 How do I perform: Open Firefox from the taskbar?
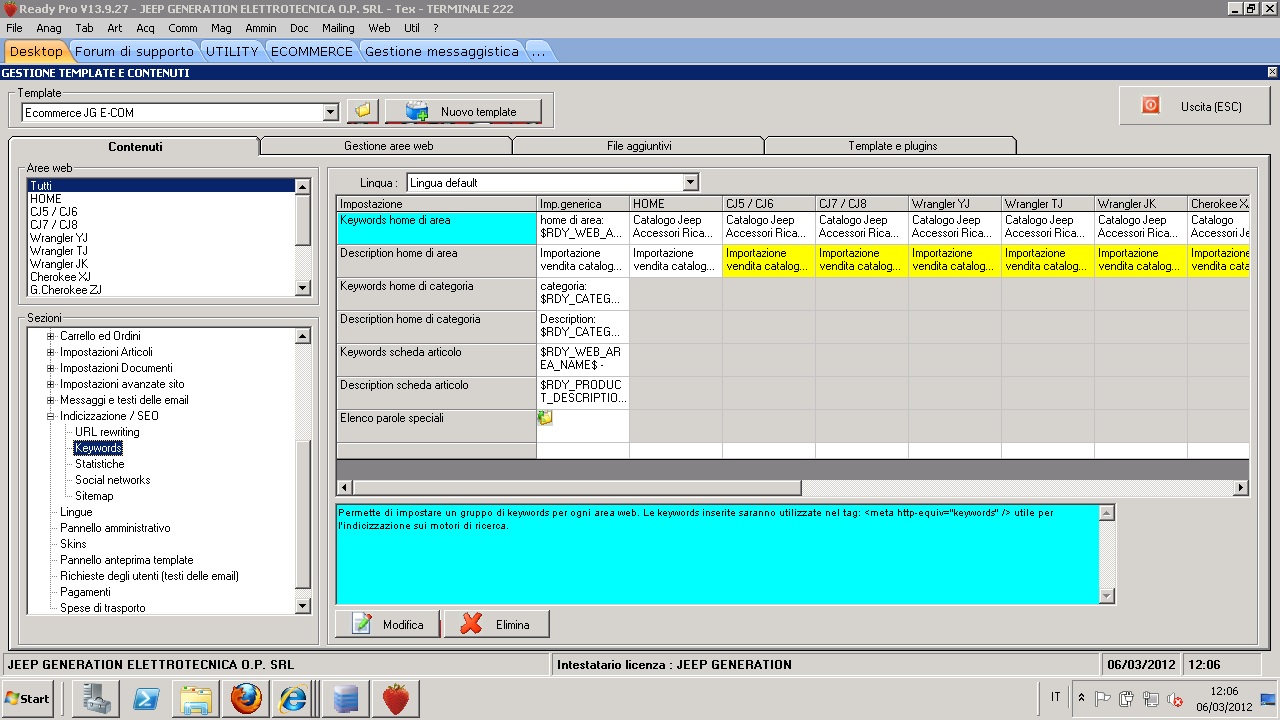click(x=245, y=698)
